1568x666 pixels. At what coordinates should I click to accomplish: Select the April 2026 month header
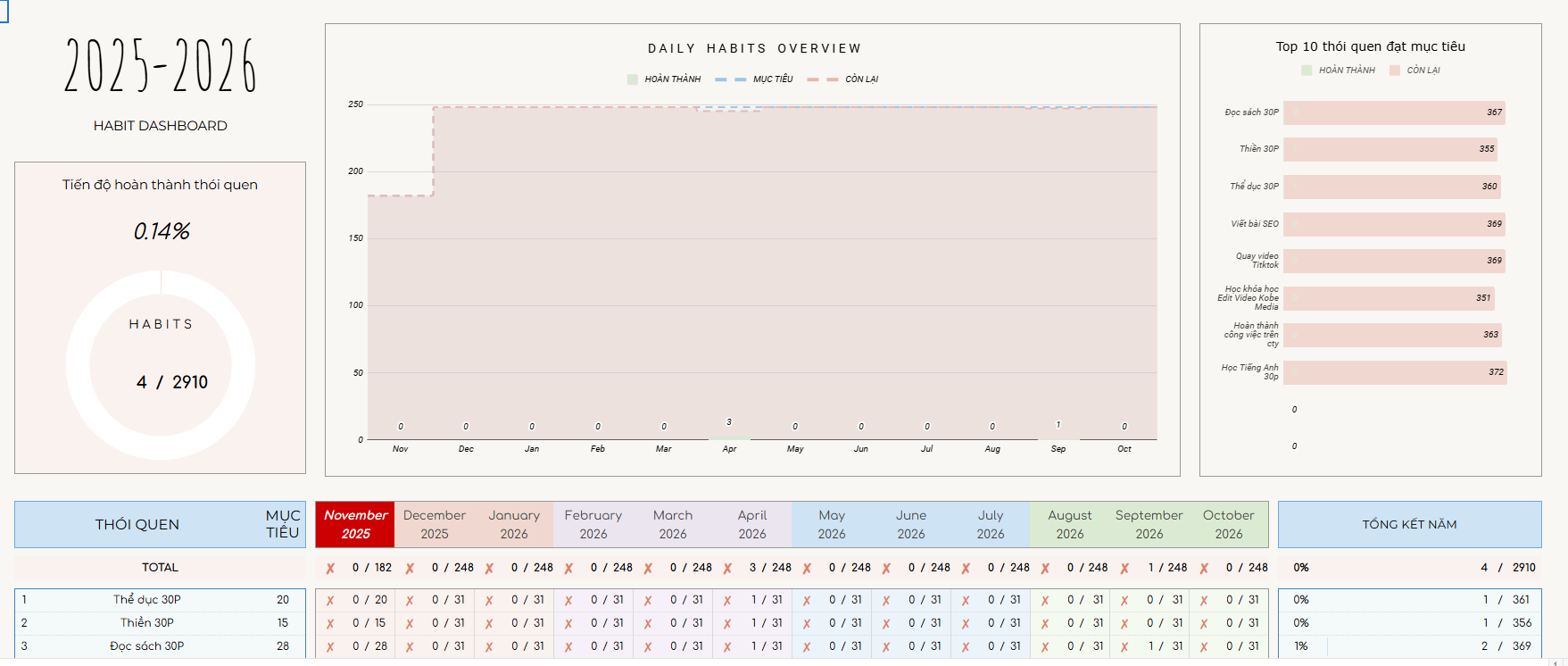point(751,524)
